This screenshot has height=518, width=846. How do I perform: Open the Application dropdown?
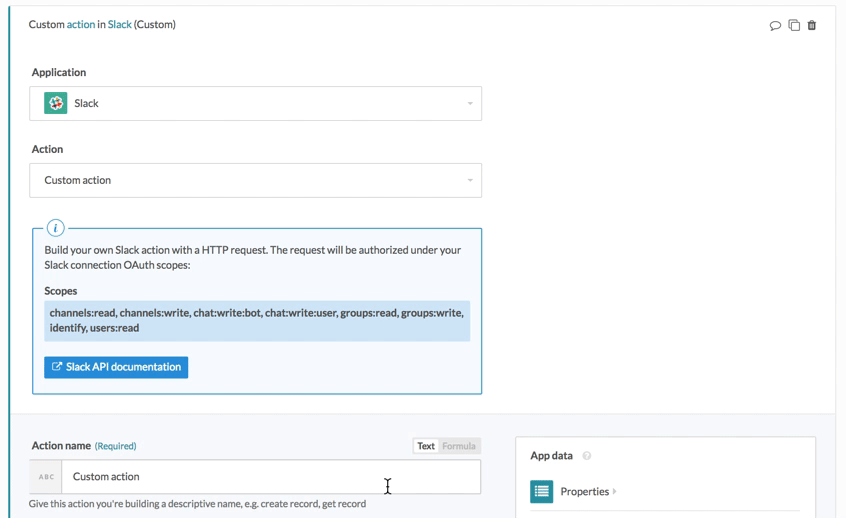click(256, 103)
